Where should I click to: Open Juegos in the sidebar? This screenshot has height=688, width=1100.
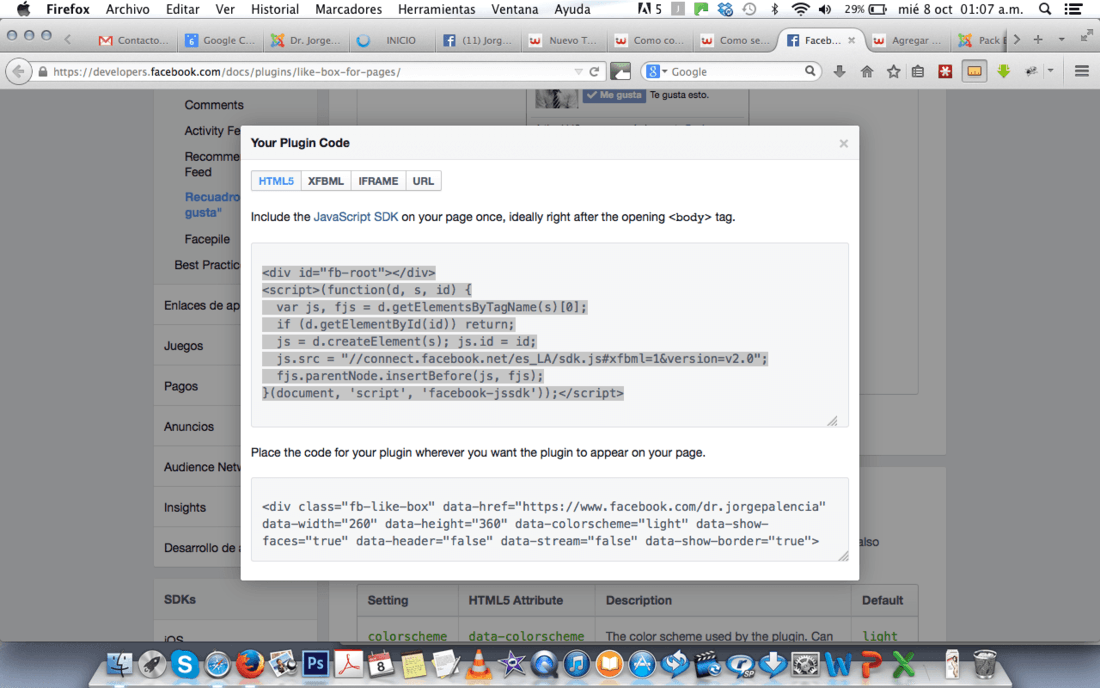183,346
